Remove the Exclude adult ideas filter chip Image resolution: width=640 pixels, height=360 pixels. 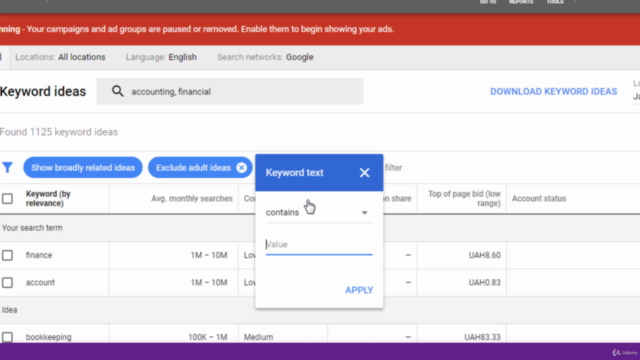click(242, 168)
